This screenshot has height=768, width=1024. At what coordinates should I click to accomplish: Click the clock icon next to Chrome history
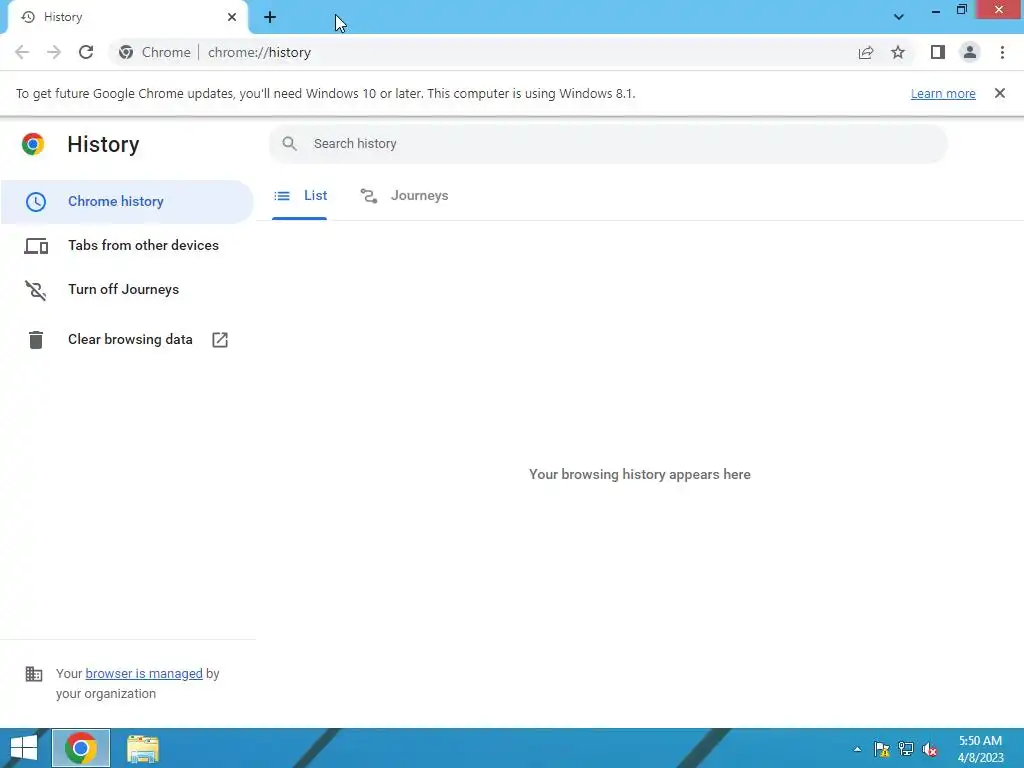36,202
